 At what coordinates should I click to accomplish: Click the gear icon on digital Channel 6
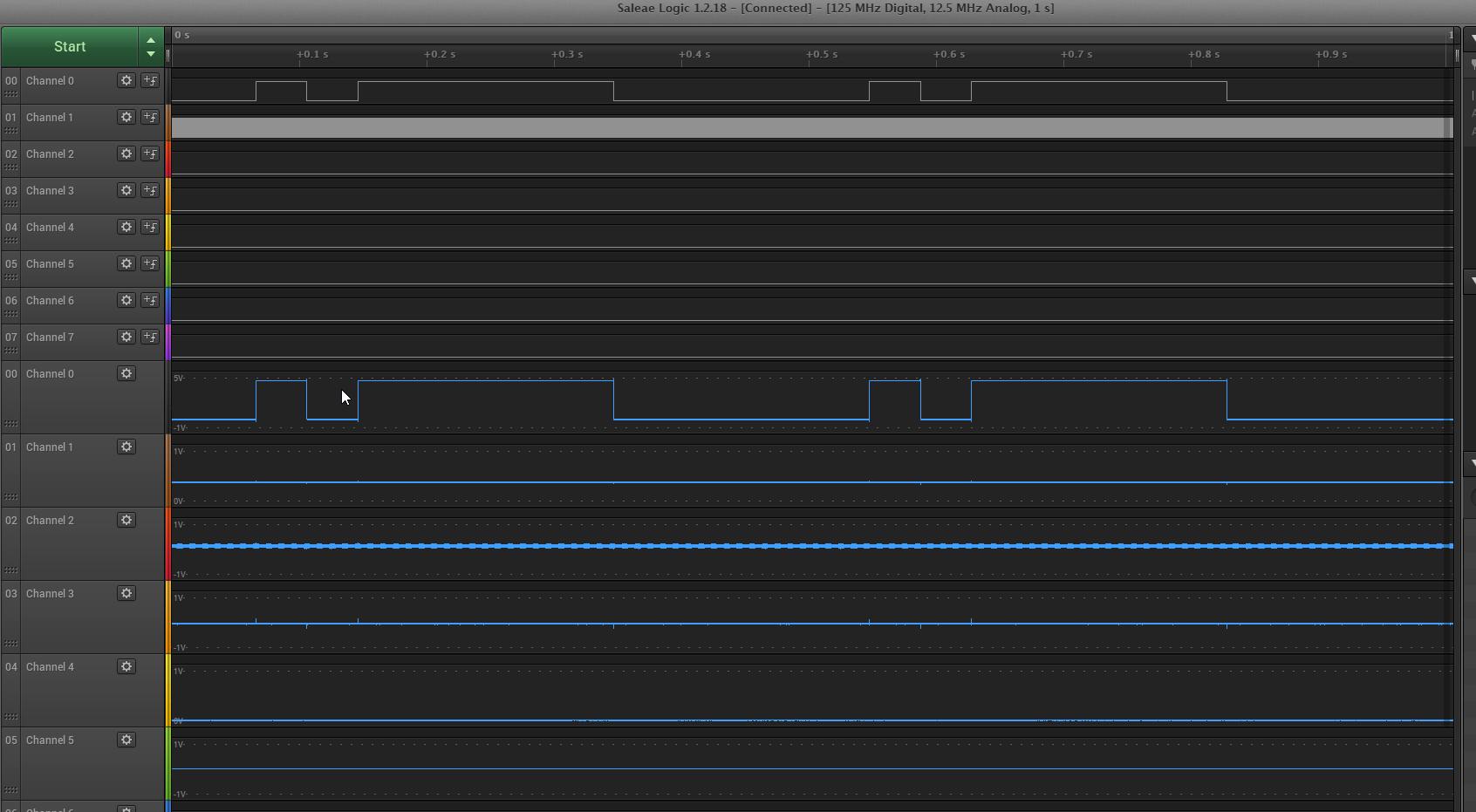tap(126, 300)
